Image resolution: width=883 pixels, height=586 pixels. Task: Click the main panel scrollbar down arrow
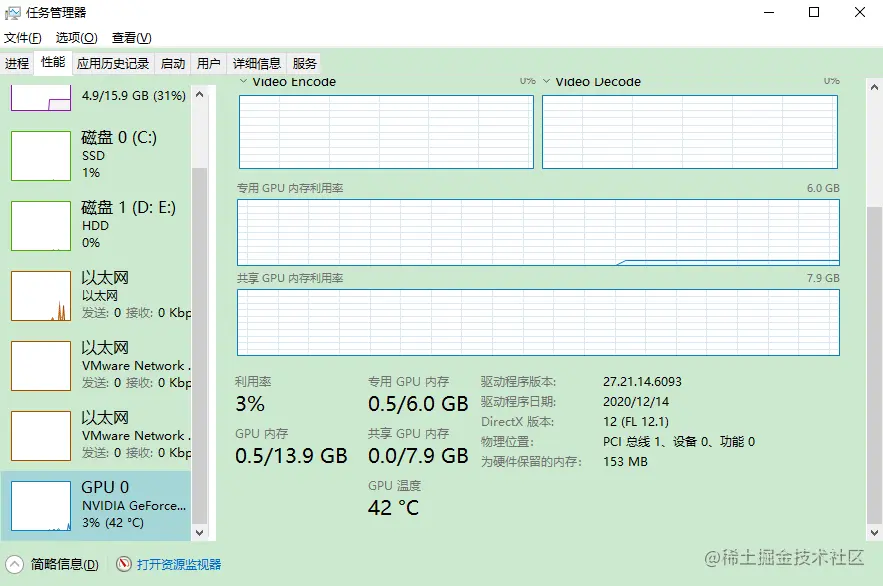[874, 532]
